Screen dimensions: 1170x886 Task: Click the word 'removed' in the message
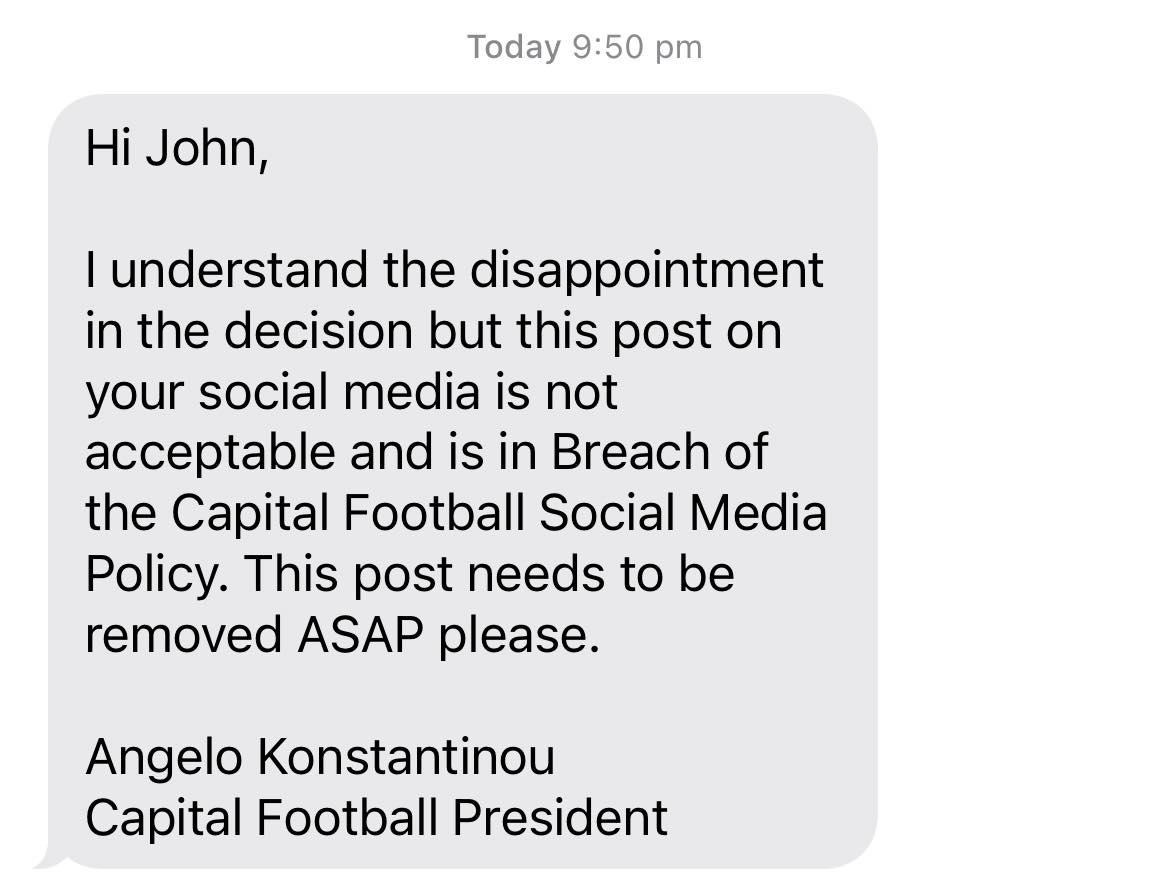point(184,635)
